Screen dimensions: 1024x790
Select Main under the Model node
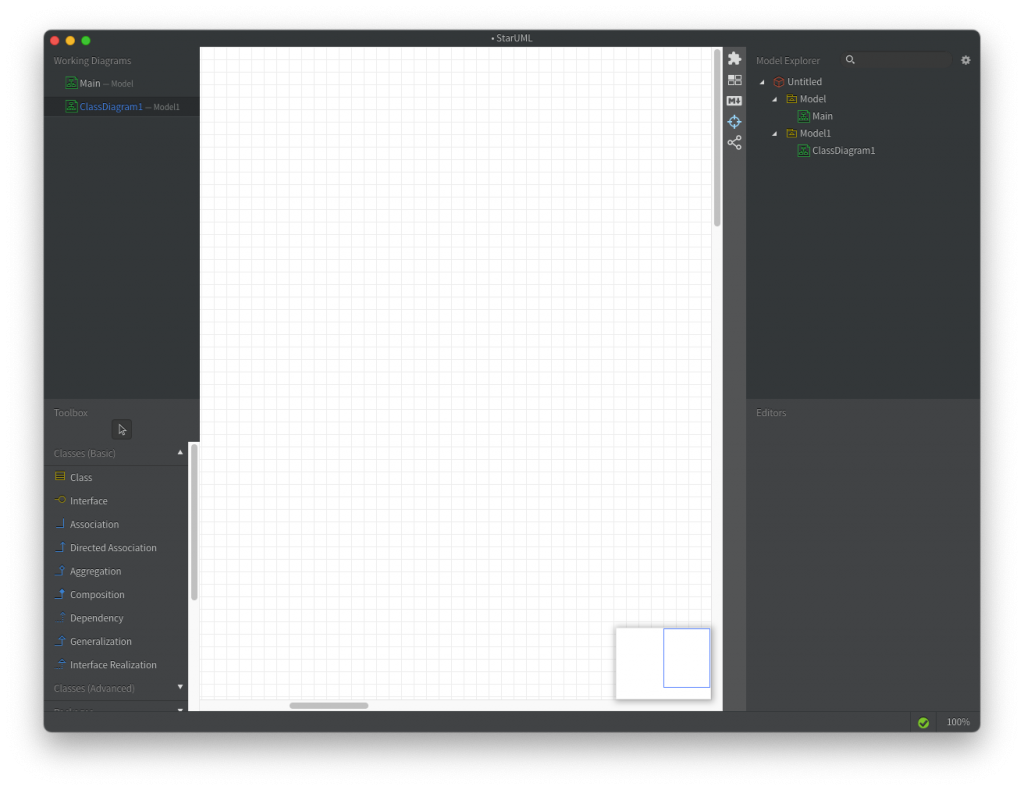[x=822, y=116]
